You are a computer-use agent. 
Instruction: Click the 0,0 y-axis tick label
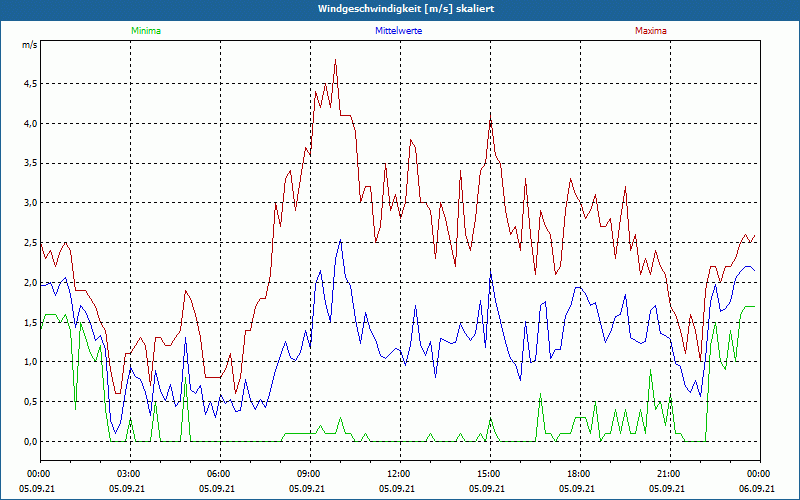pyautogui.click(x=30, y=442)
